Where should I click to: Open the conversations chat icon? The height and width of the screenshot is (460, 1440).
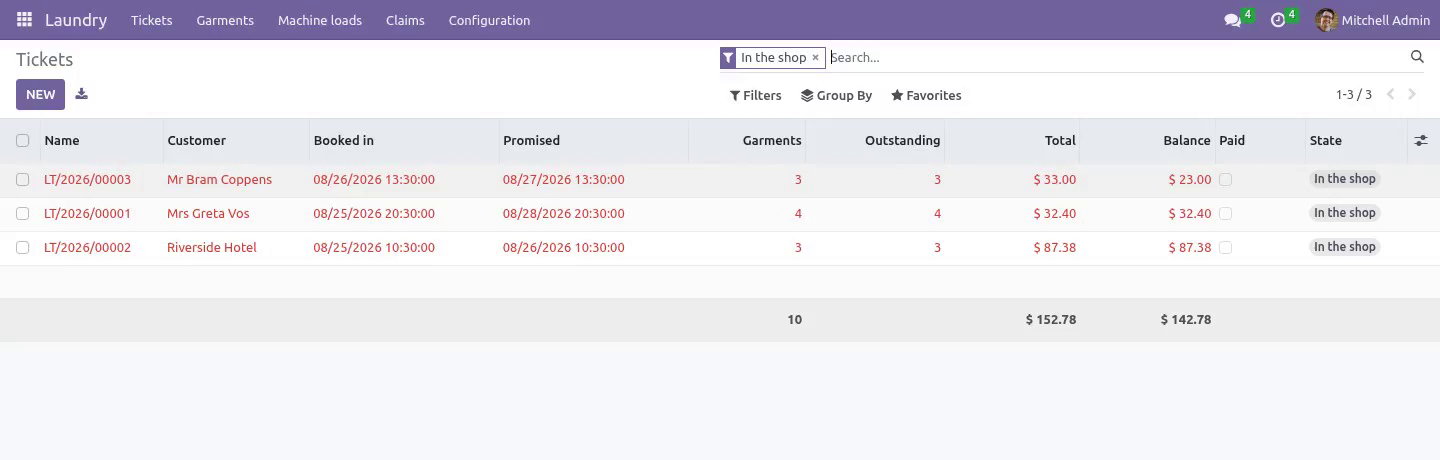1232,20
